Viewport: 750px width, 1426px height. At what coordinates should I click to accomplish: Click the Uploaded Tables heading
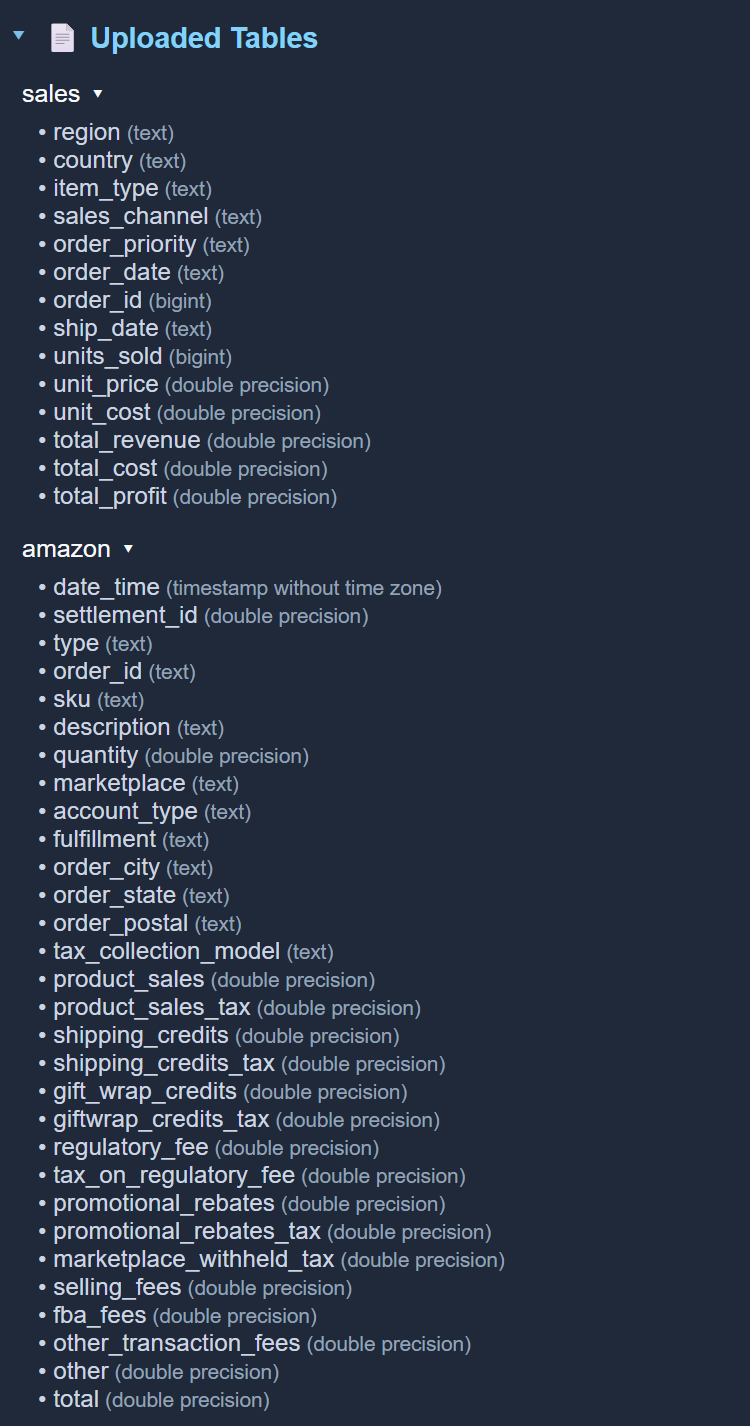(204, 38)
